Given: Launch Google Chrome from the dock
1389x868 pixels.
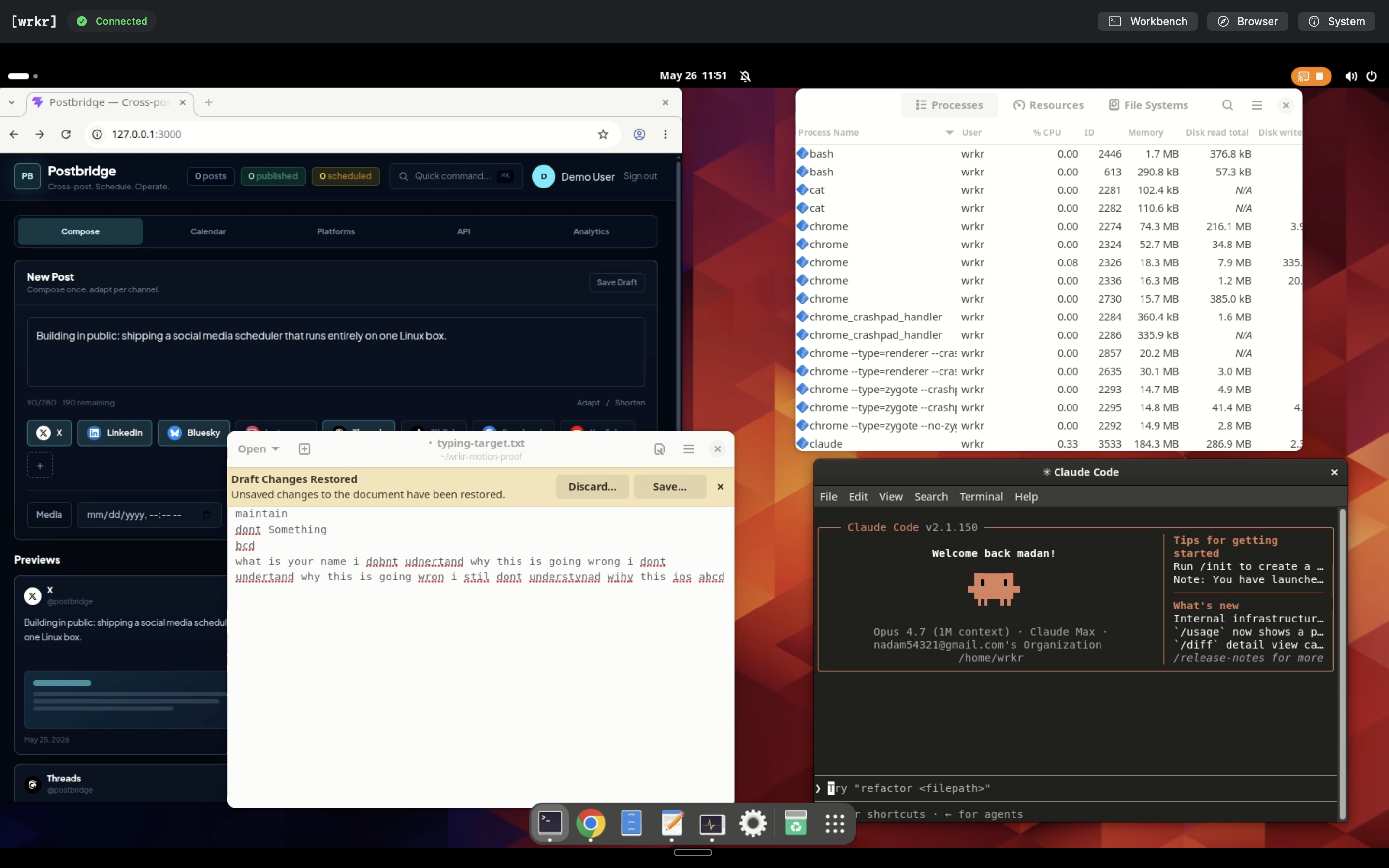Looking at the screenshot, I should coord(591,823).
